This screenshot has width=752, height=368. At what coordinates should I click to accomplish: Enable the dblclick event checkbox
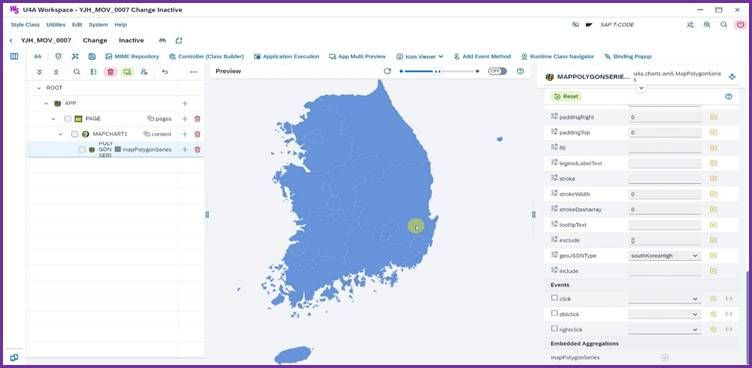pos(554,313)
